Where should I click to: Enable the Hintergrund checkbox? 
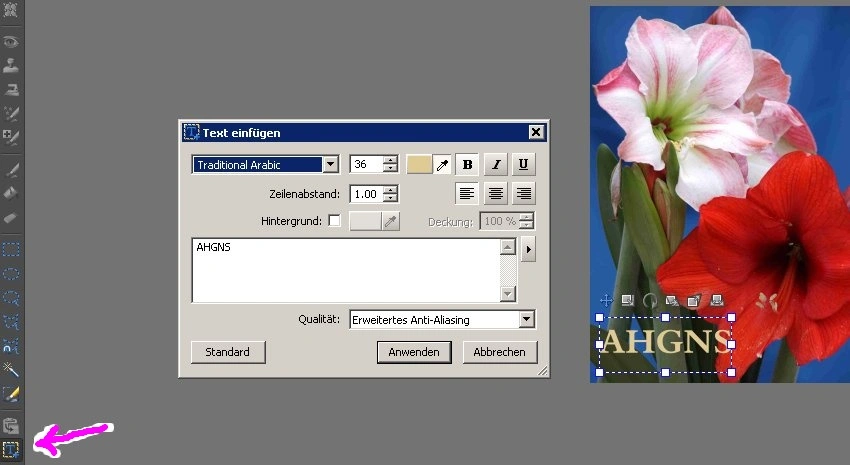pyautogui.click(x=334, y=221)
